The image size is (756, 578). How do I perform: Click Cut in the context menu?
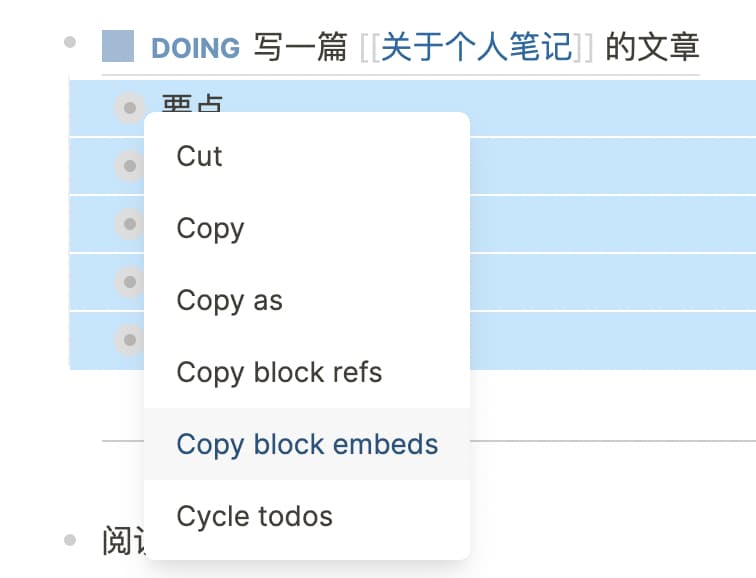click(x=199, y=156)
